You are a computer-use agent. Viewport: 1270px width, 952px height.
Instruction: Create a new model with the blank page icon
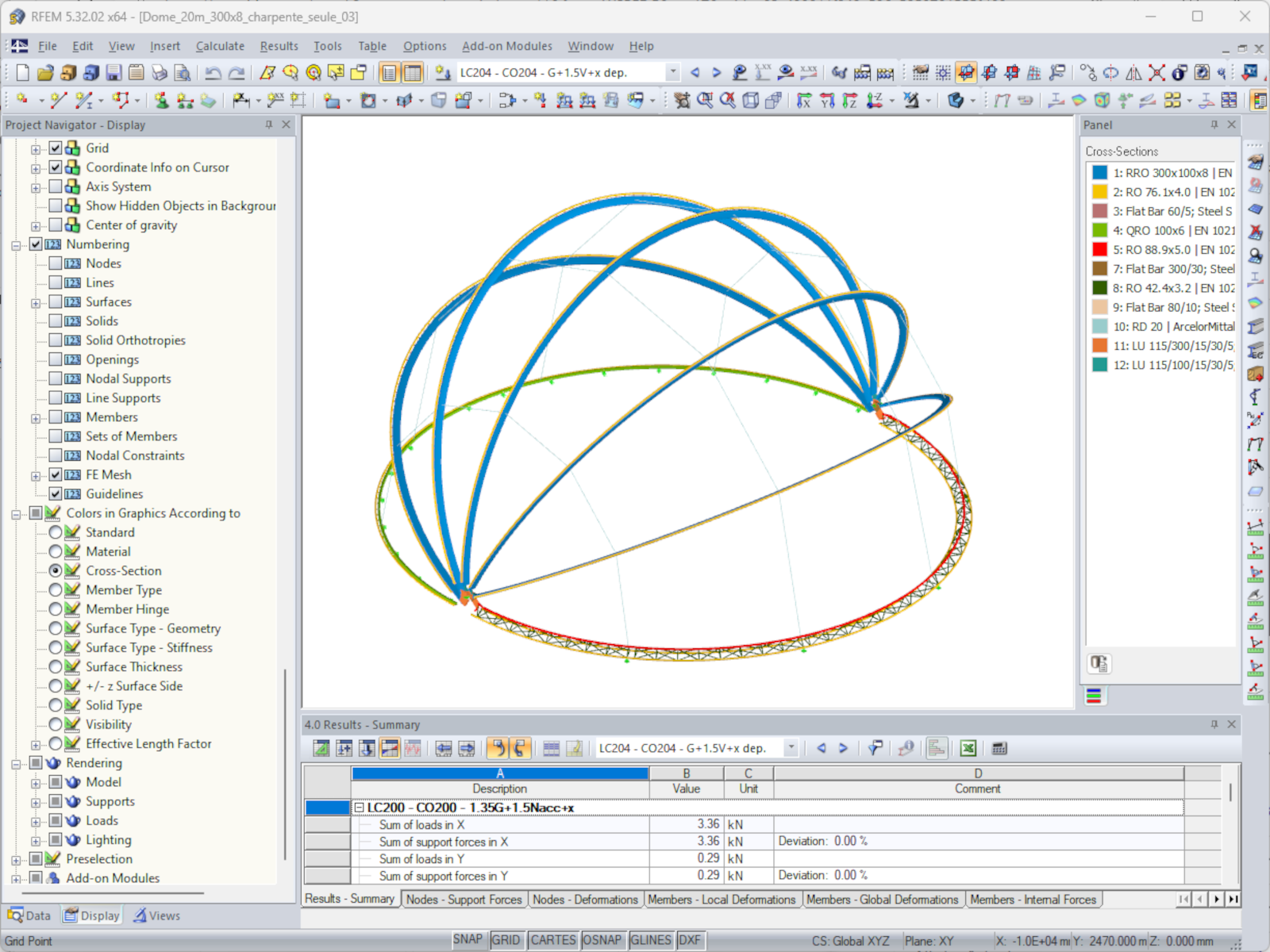pyautogui.click(x=22, y=73)
